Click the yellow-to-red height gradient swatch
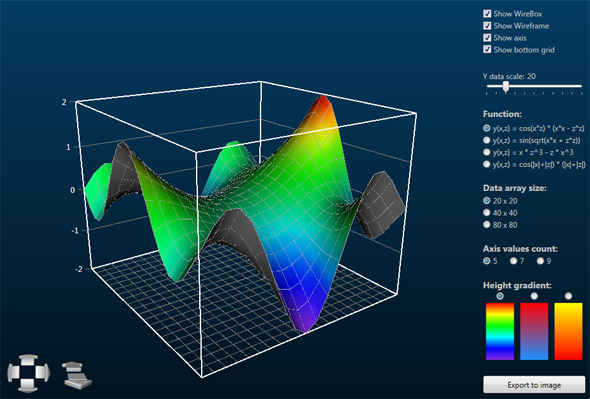590x399 pixels. point(568,331)
